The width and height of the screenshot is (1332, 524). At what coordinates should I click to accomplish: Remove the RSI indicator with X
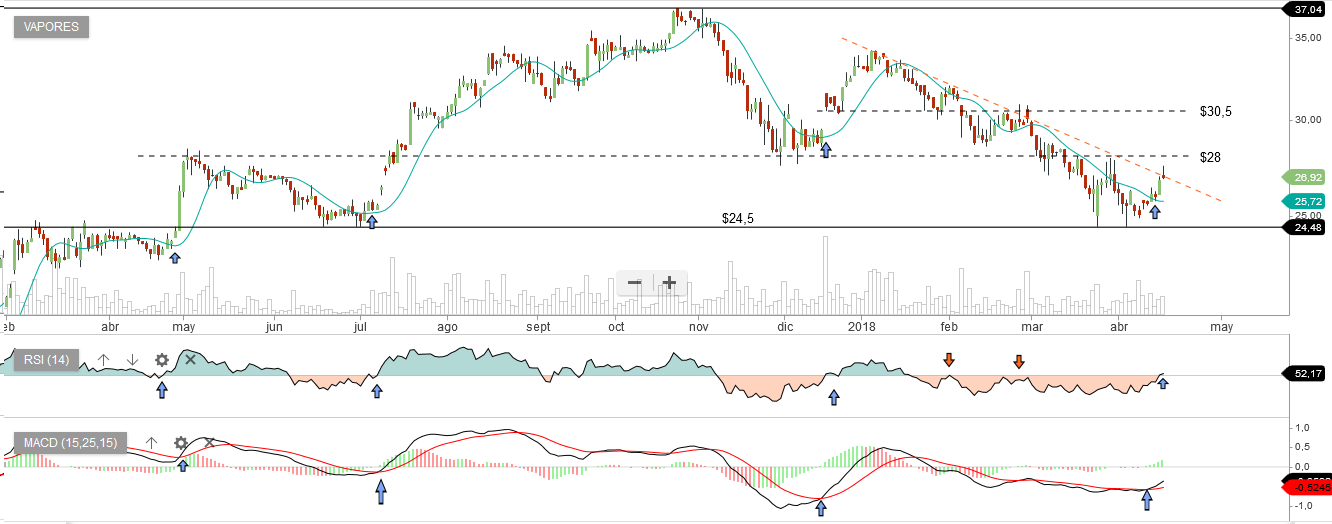pyautogui.click(x=190, y=359)
